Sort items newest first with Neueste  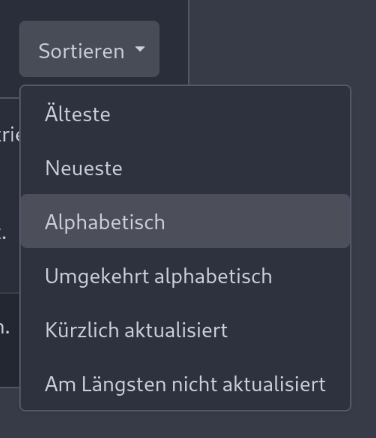185,168
